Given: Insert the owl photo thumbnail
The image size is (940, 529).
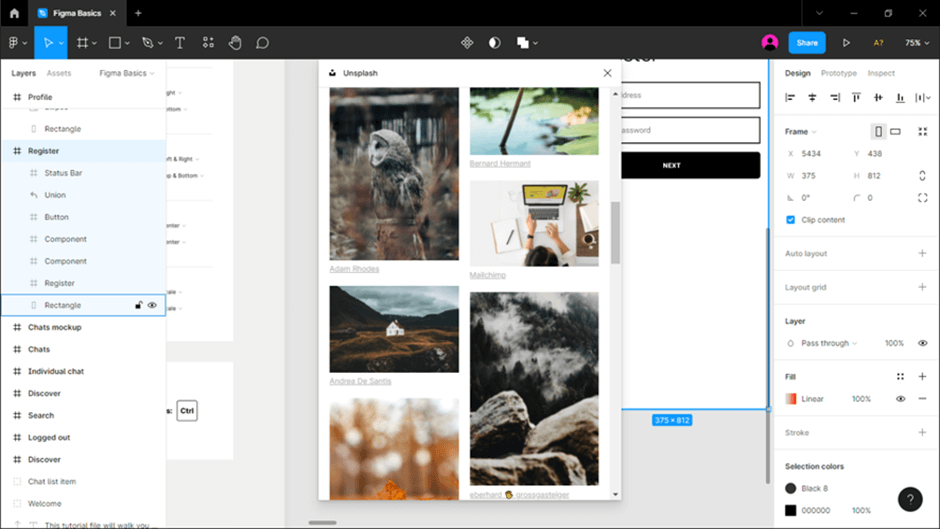Looking at the screenshot, I should click(x=394, y=173).
